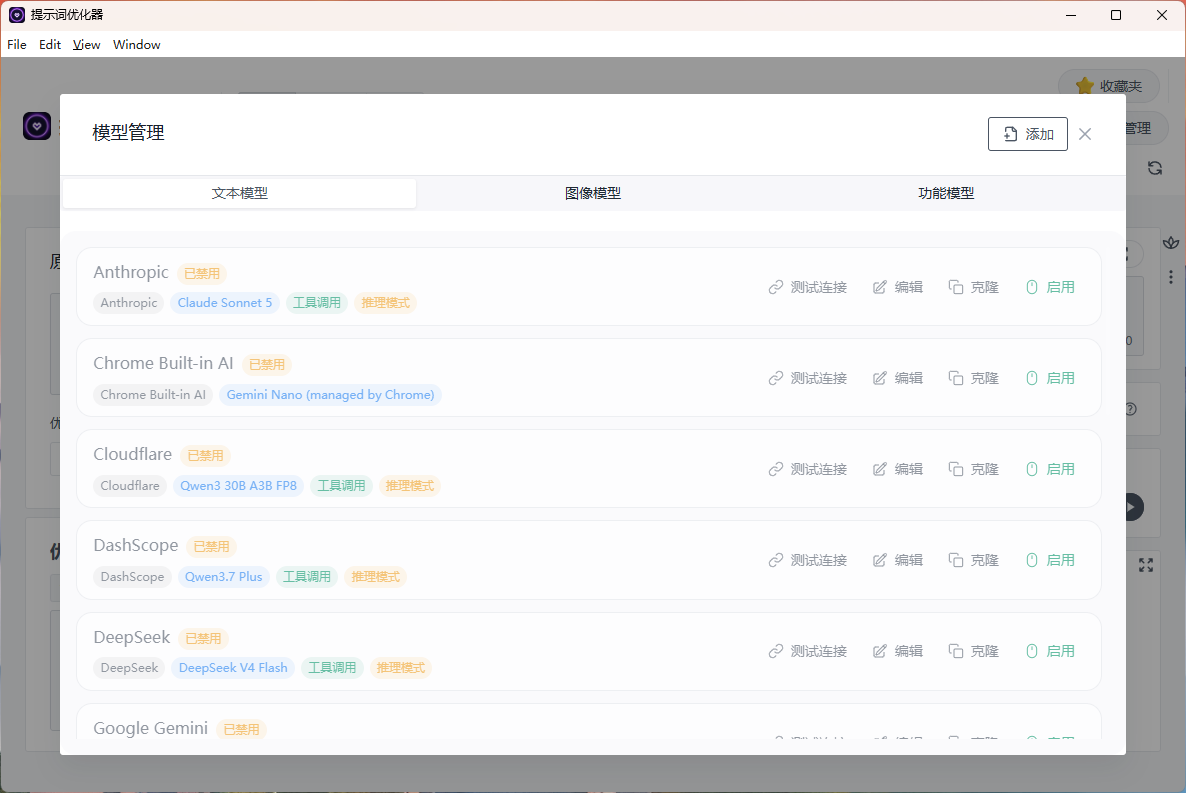Screen dimensions: 1186x793
Task: Edit the DeepSeek model configuration
Action: tap(898, 652)
